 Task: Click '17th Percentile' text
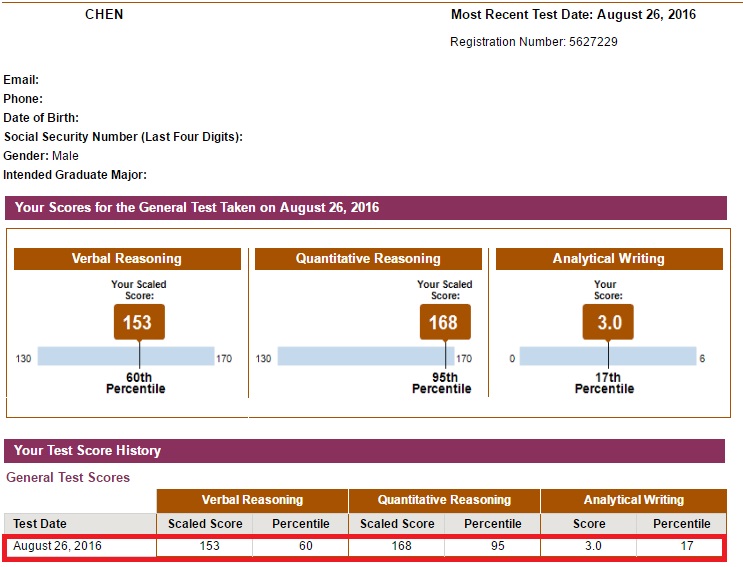coord(605,383)
